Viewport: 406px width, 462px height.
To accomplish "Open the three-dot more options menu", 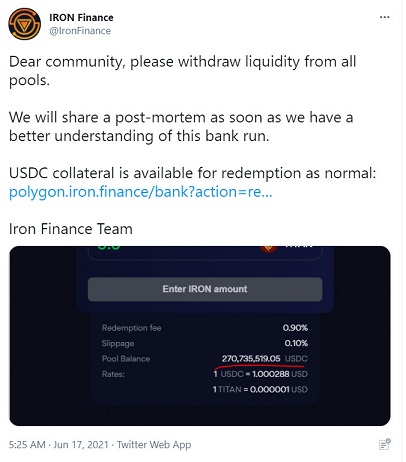I will coord(384,17).
